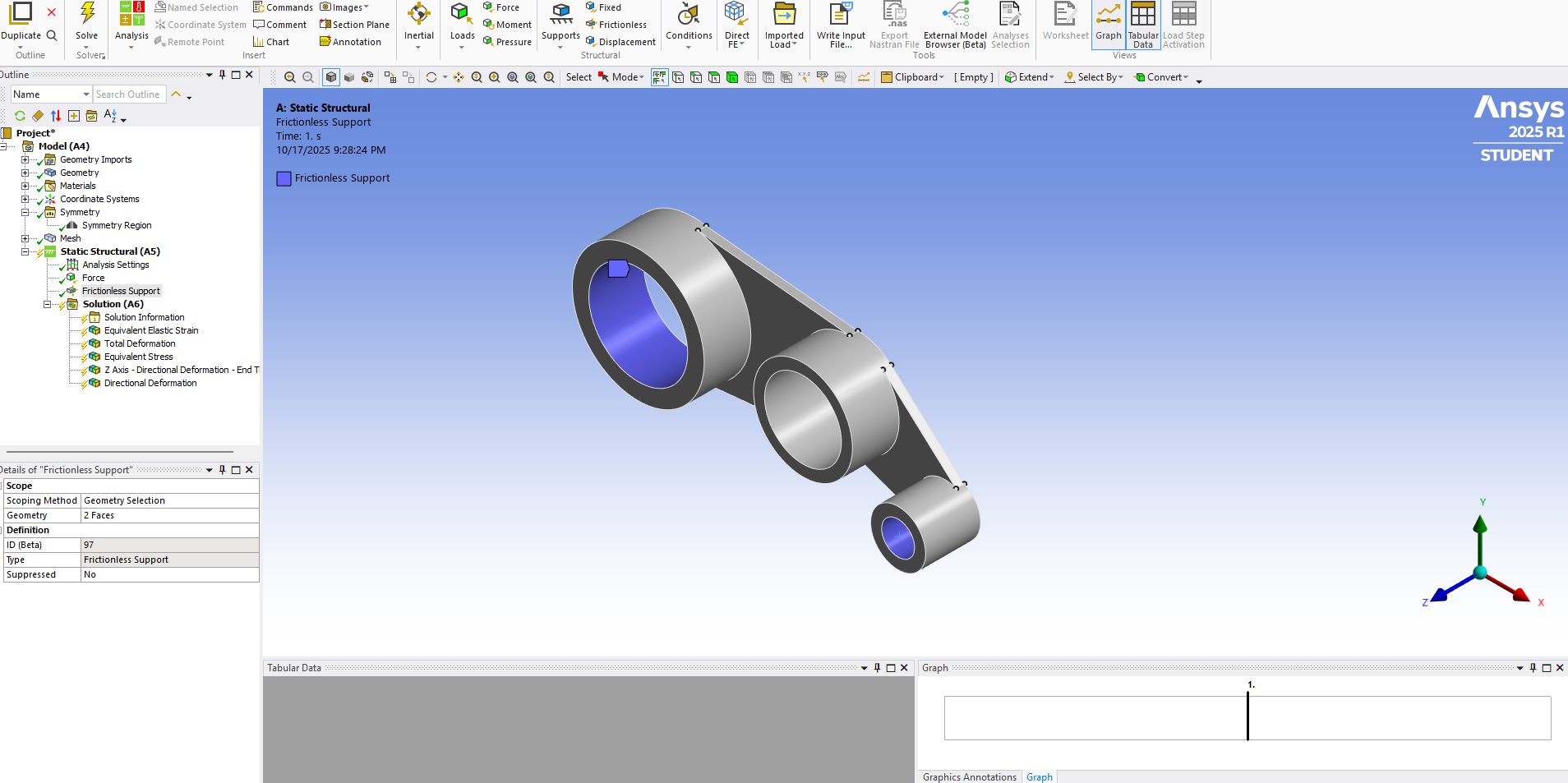Image resolution: width=1568 pixels, height=783 pixels.
Task: Collapse the Symmetry tree node
Action: (25, 212)
